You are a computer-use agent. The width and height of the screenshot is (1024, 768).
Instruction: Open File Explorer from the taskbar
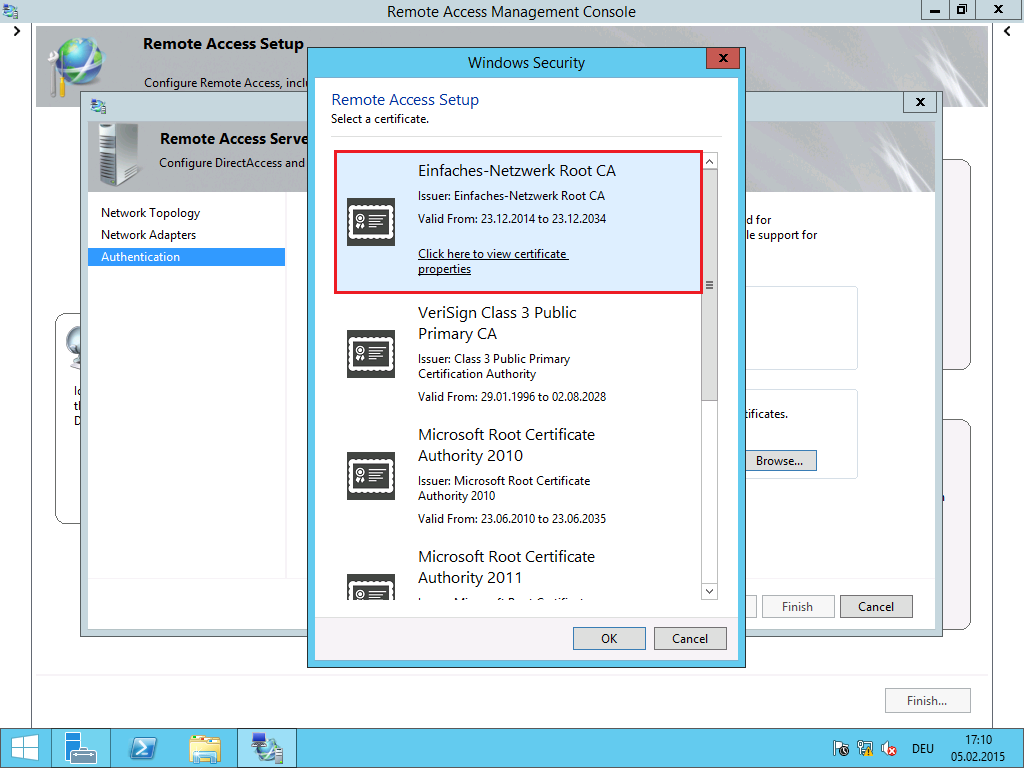(x=205, y=748)
